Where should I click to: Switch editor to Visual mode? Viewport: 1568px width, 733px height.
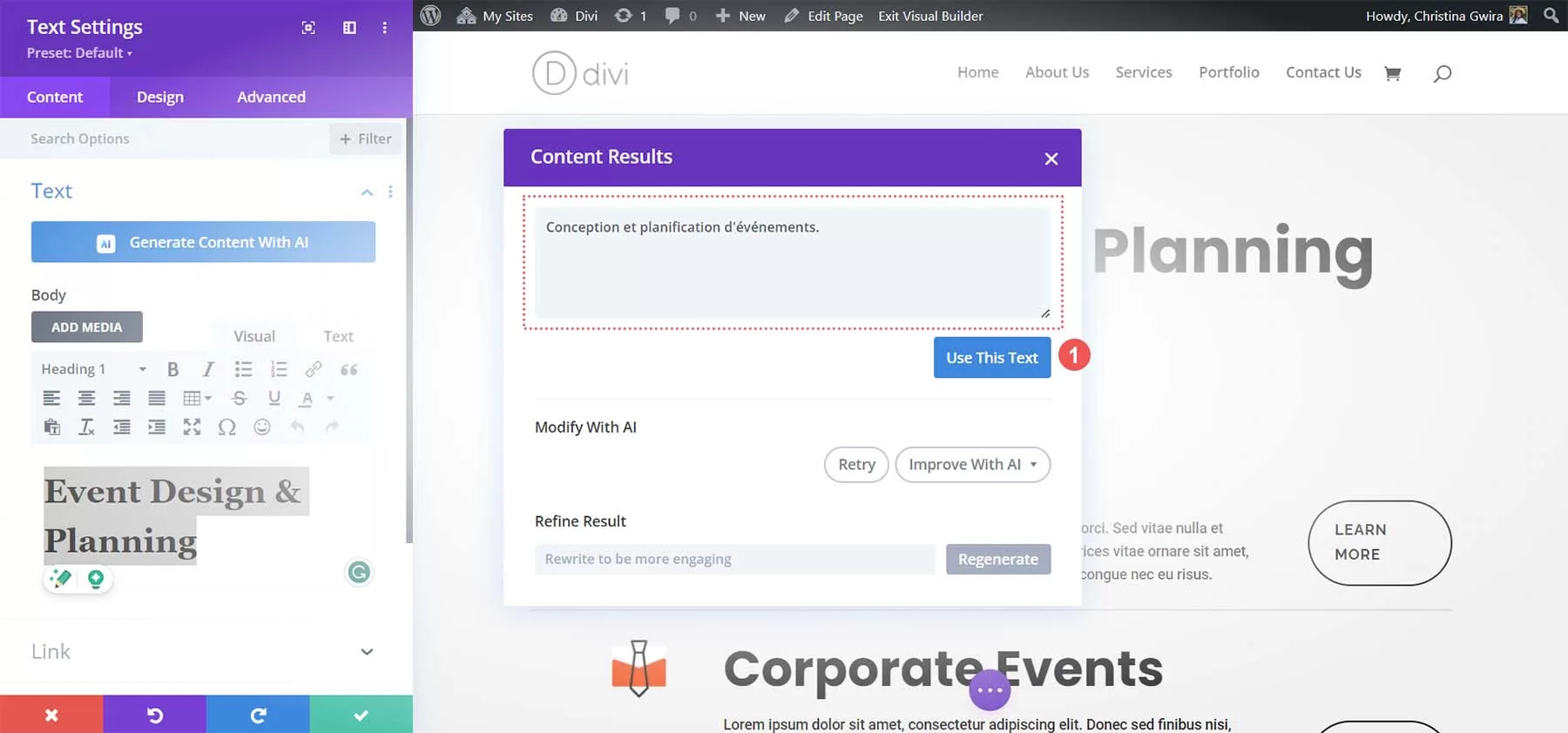coord(254,336)
